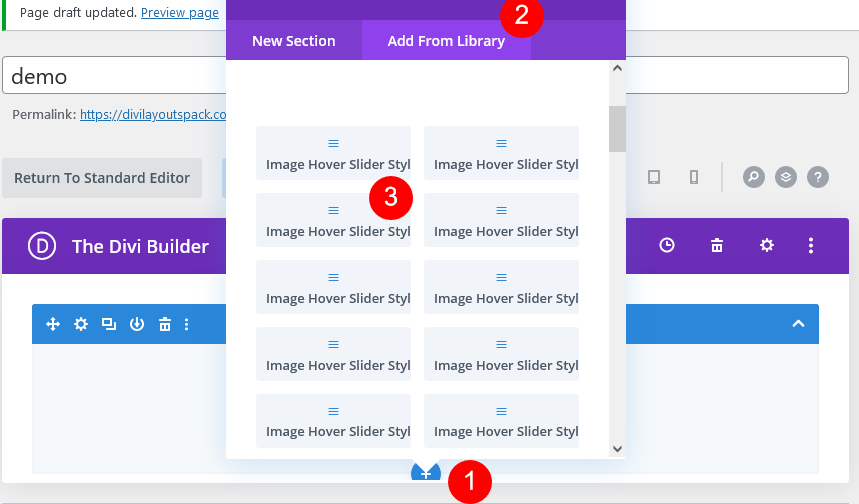
Task: Select the Add From Library tab
Action: (446, 41)
